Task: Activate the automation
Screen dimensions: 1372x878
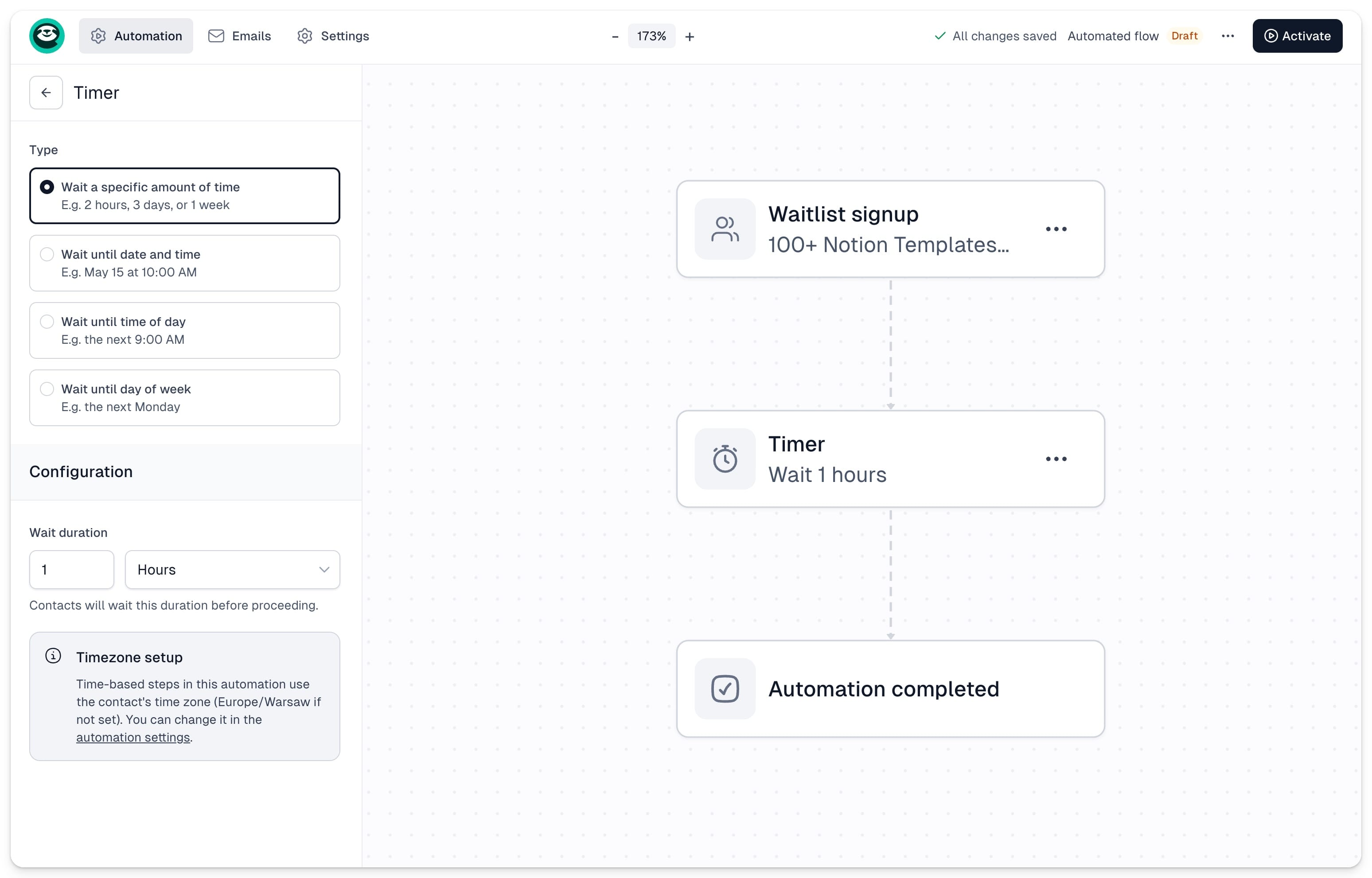Action: 1297,36
